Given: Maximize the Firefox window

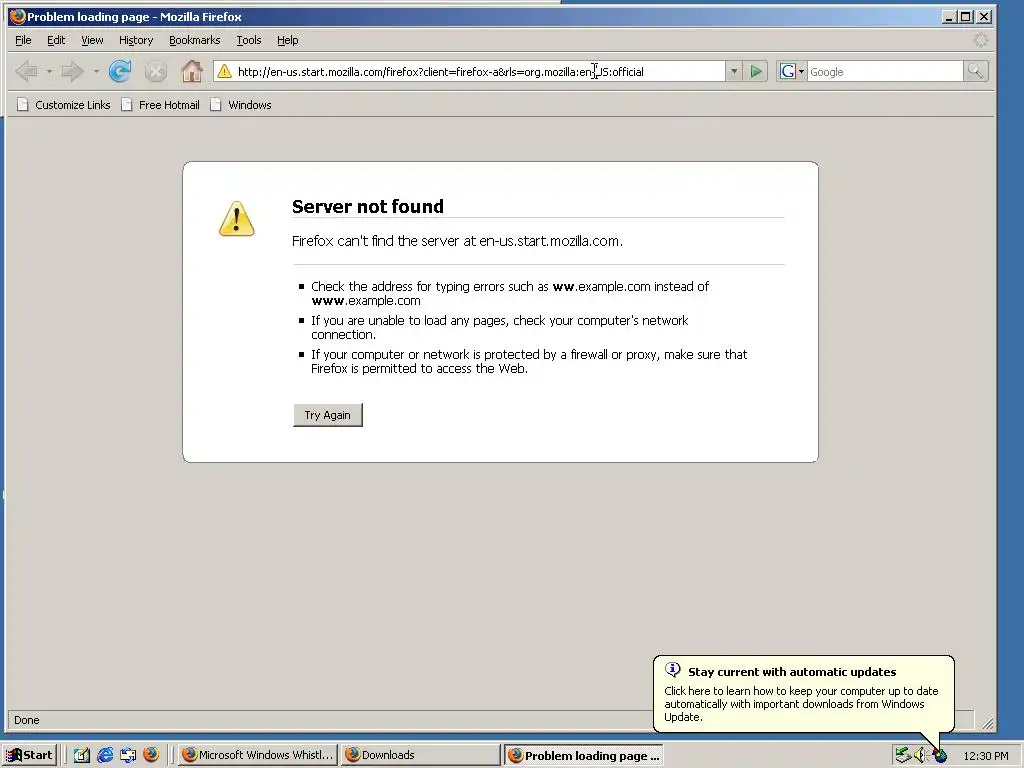Looking at the screenshot, I should 967,16.
